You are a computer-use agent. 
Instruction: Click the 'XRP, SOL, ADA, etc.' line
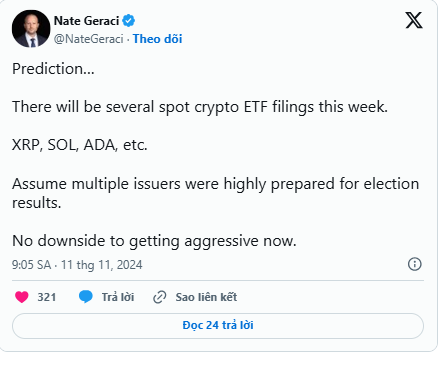coord(80,145)
